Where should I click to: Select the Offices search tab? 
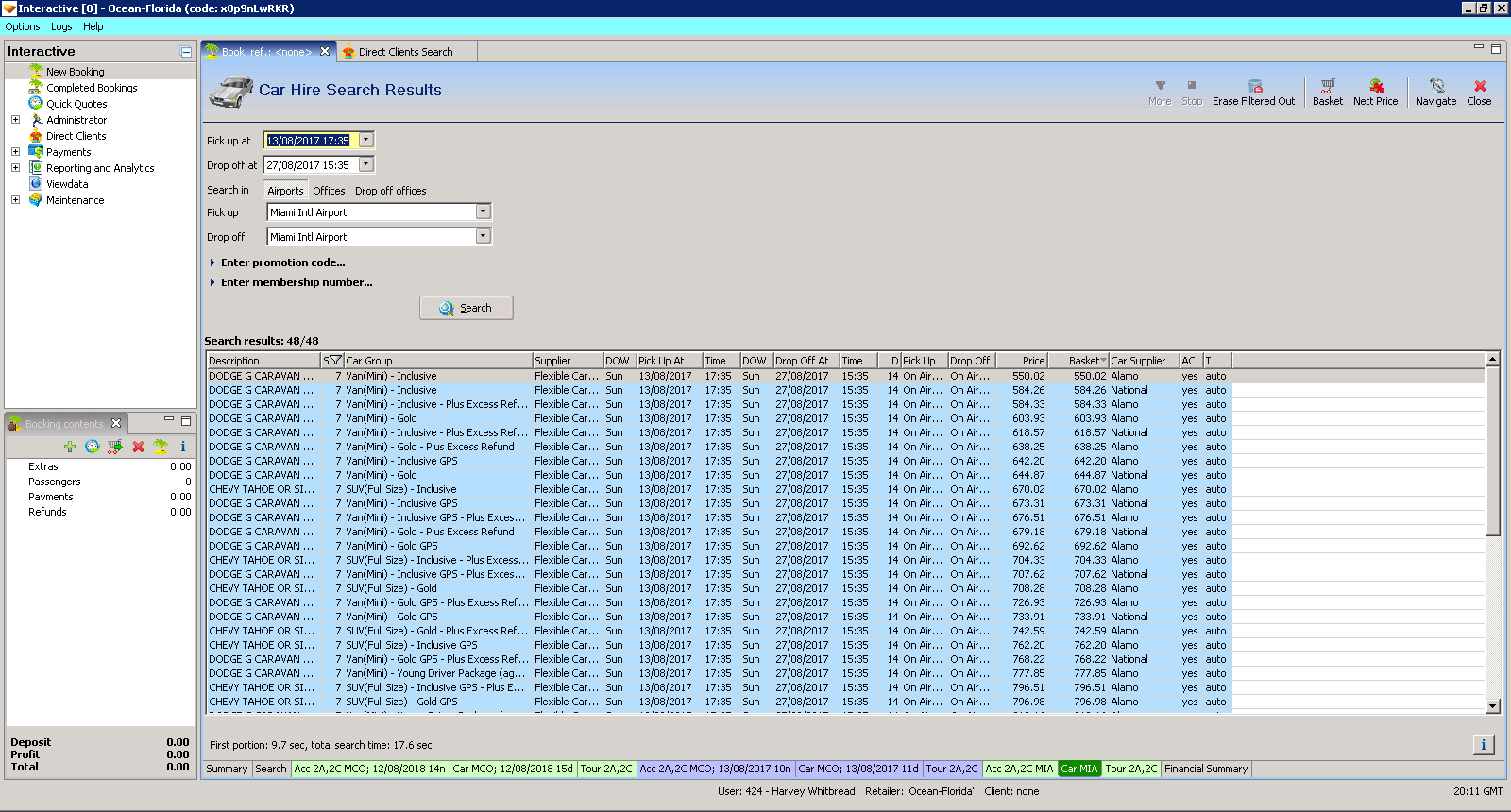point(329,191)
